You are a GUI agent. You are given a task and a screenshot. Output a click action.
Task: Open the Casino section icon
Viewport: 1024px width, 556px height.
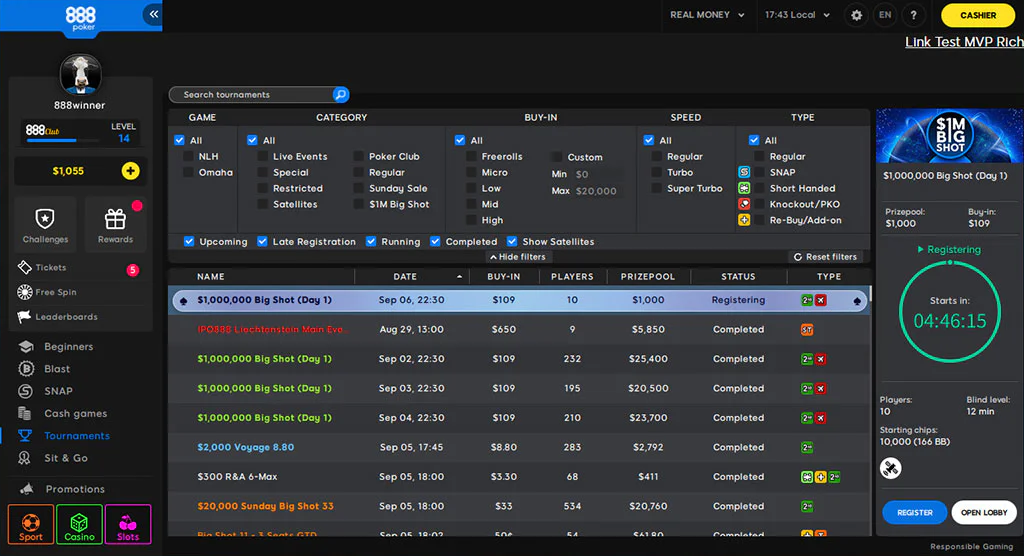click(79, 525)
